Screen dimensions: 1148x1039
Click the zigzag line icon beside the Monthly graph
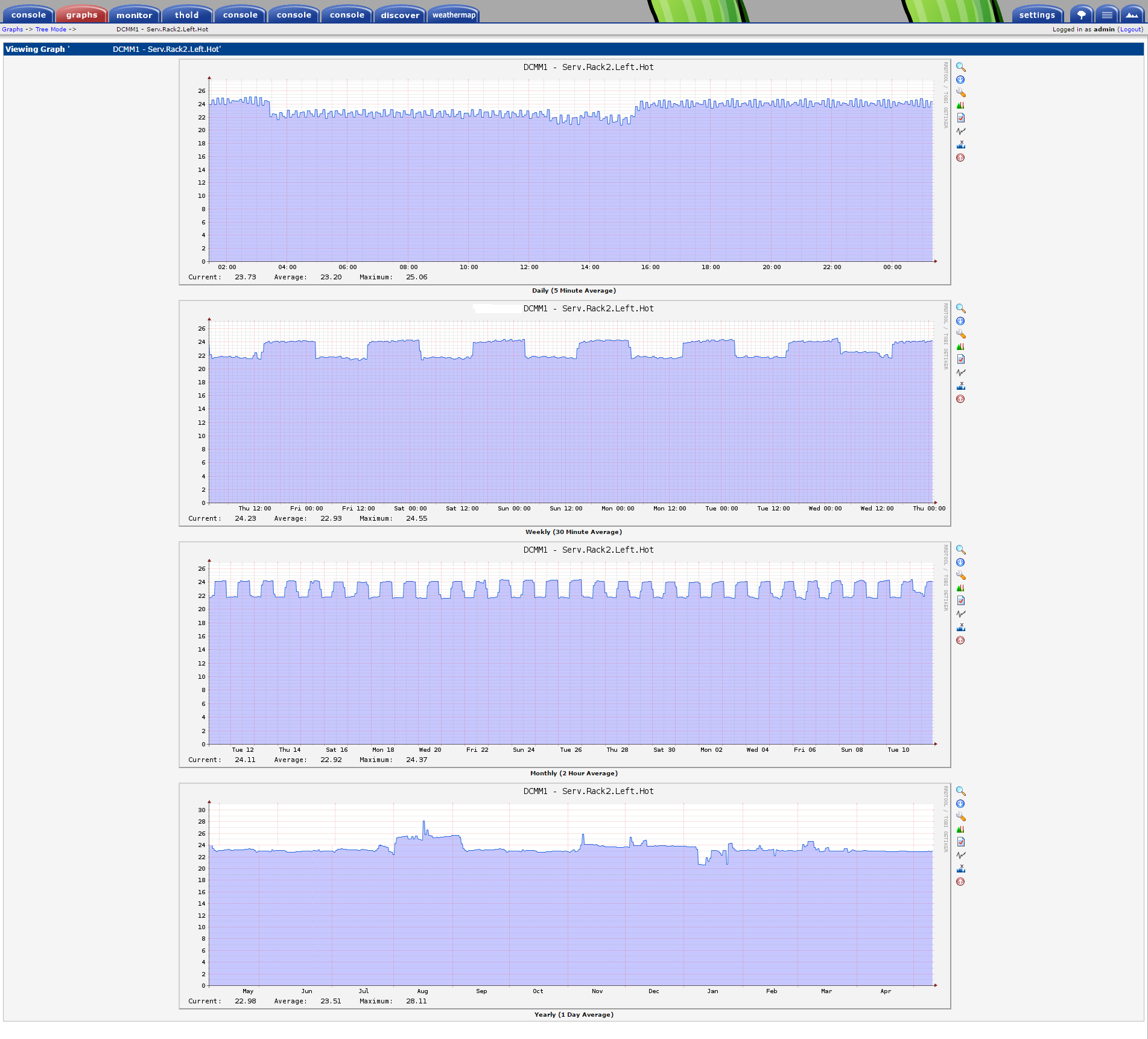[960, 614]
